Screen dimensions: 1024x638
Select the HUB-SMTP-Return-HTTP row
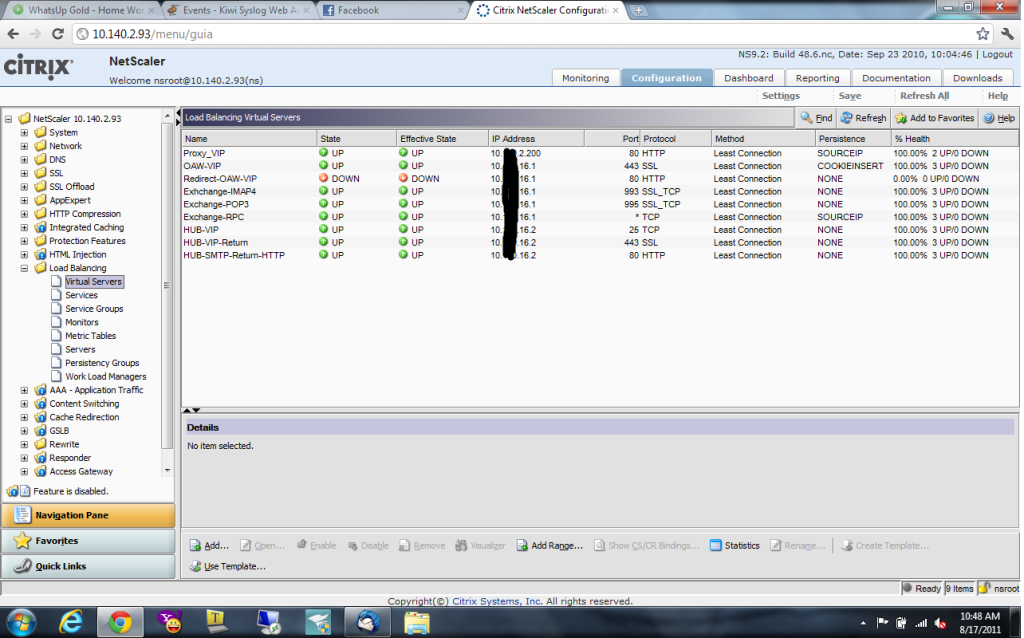600,255
